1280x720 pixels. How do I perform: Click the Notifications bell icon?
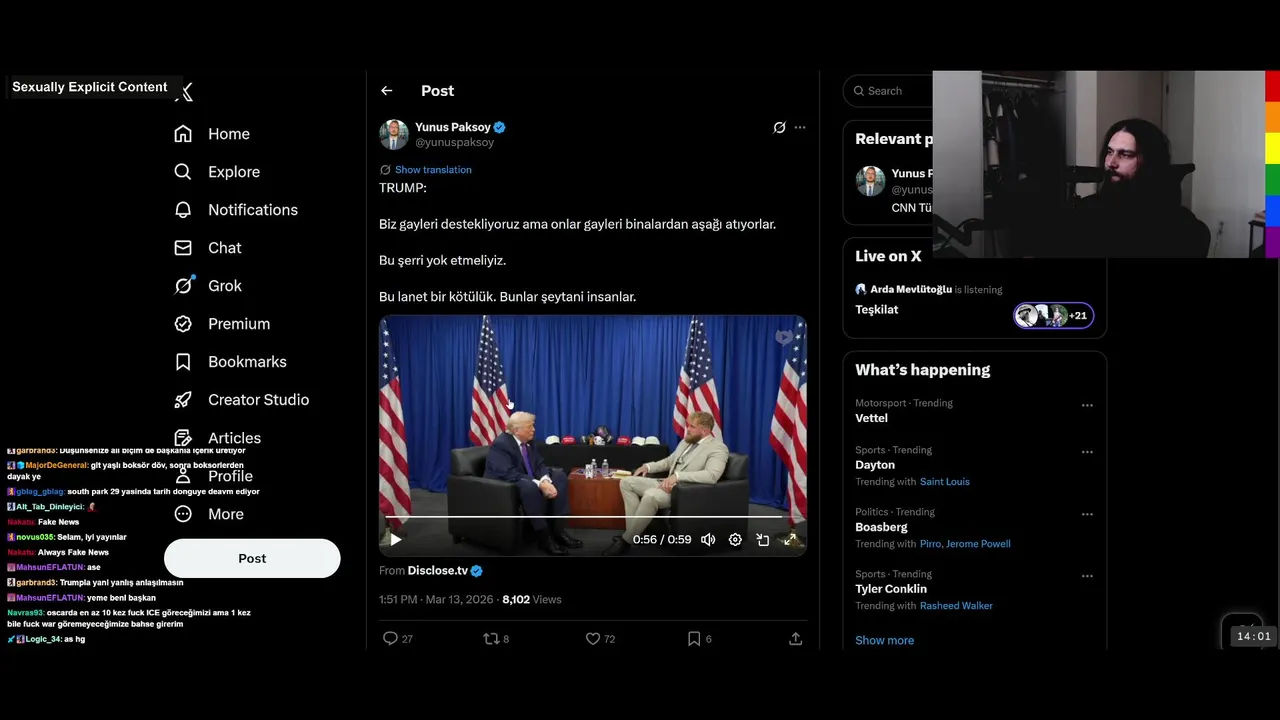tap(183, 210)
